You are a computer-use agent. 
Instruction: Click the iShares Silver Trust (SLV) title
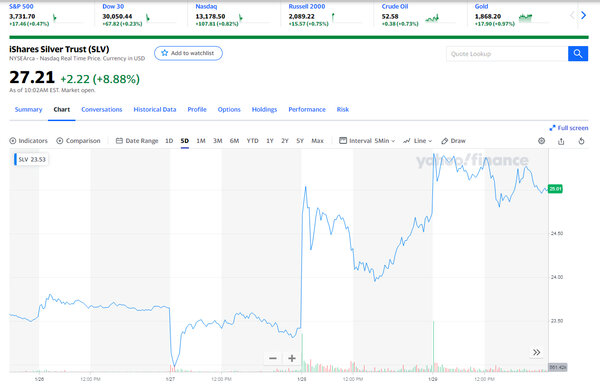click(x=59, y=49)
